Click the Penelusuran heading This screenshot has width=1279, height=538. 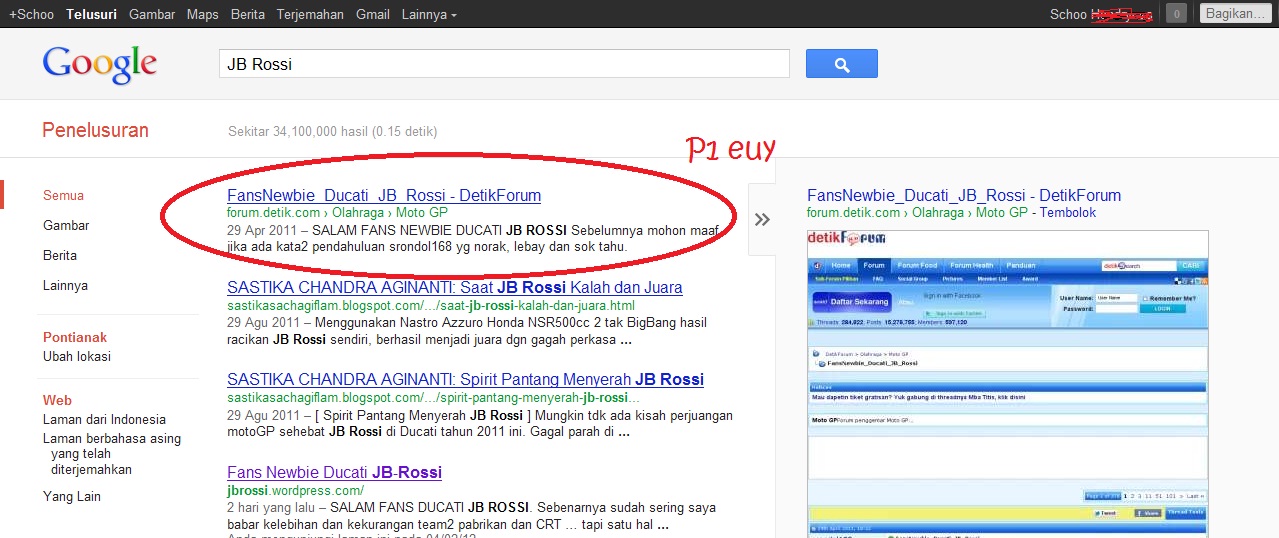pos(95,130)
